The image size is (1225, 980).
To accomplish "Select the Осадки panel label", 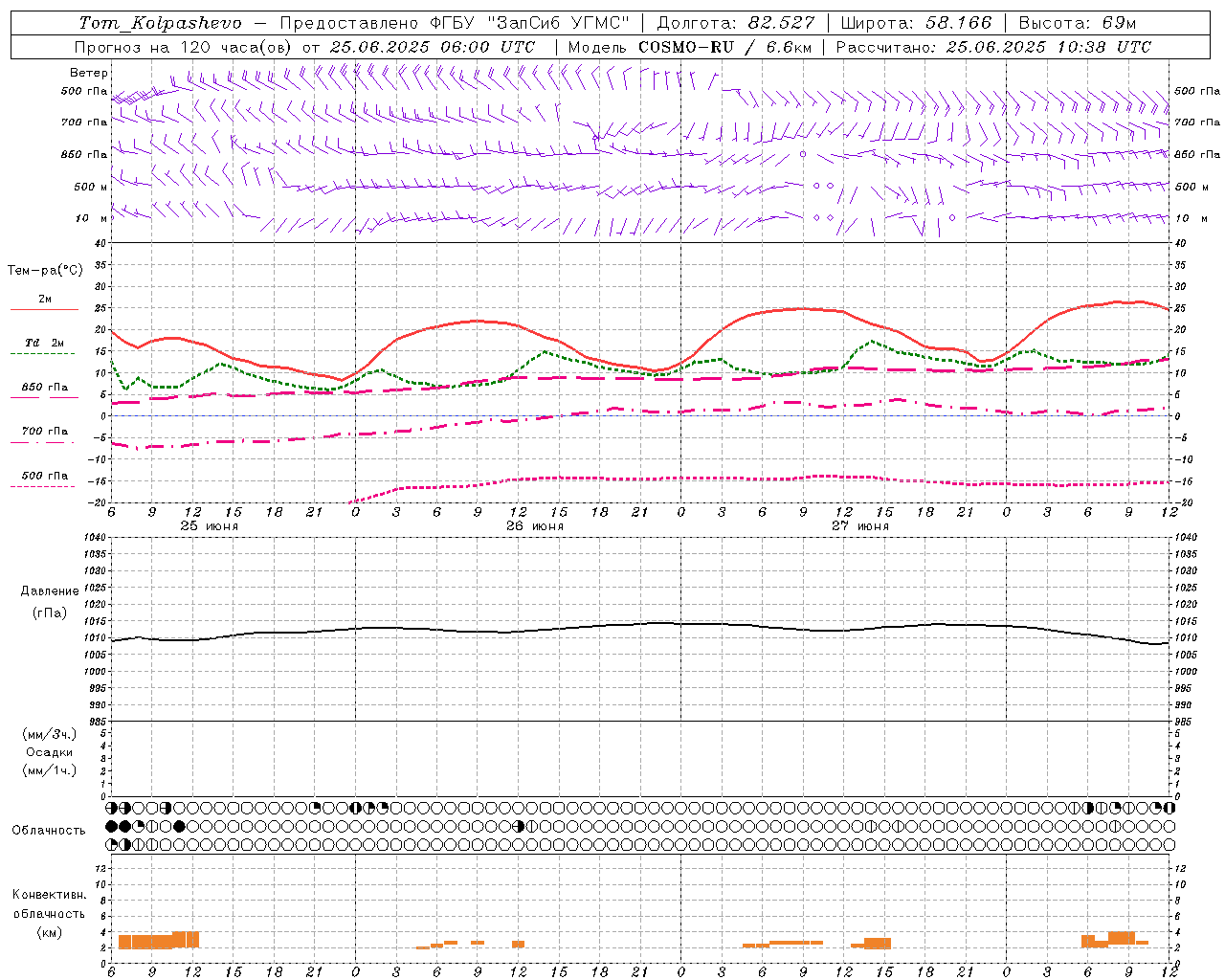I will click(51, 752).
